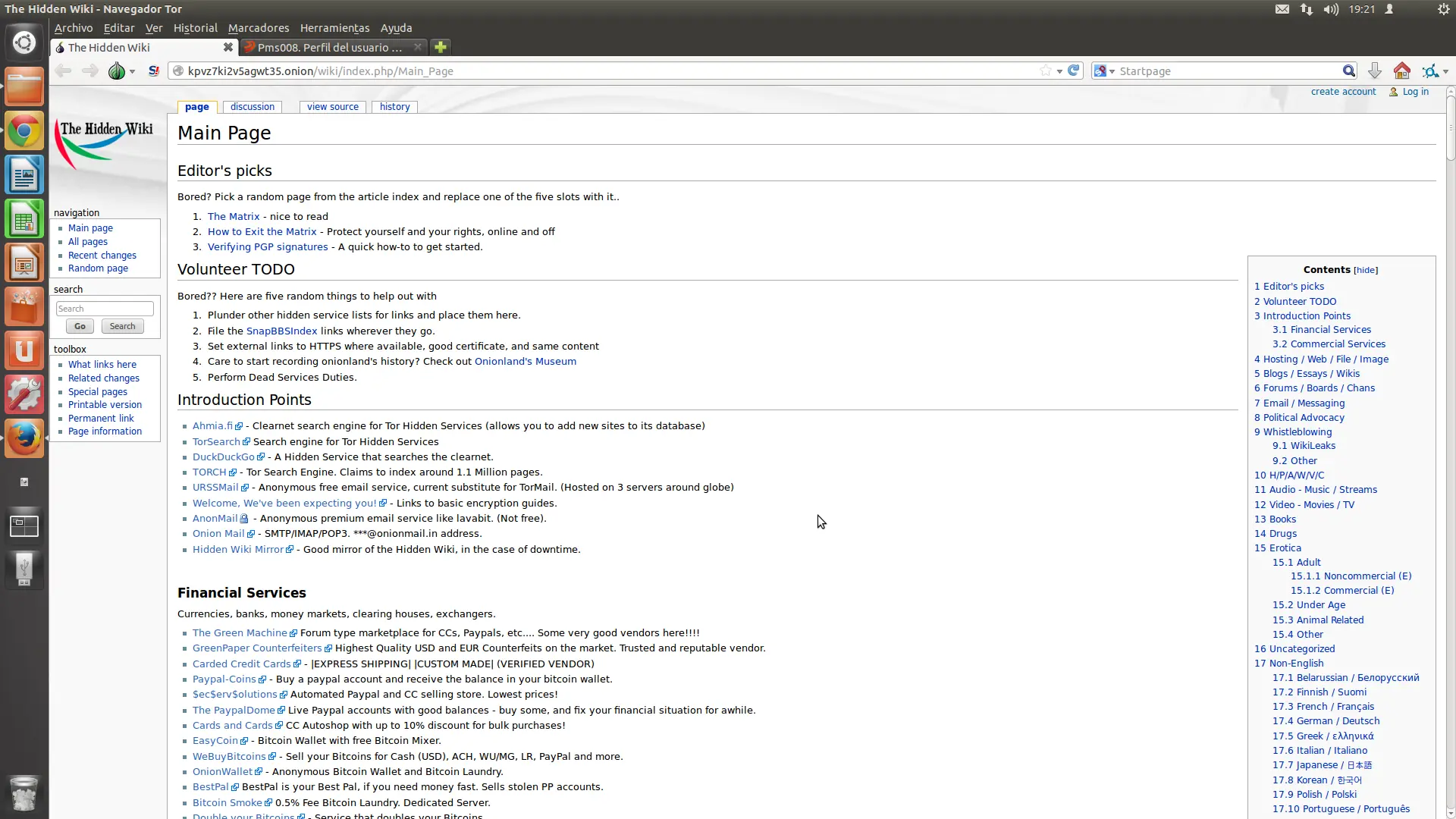Open the volume indicator in the top panel
The image size is (1456, 819).
point(1331,9)
